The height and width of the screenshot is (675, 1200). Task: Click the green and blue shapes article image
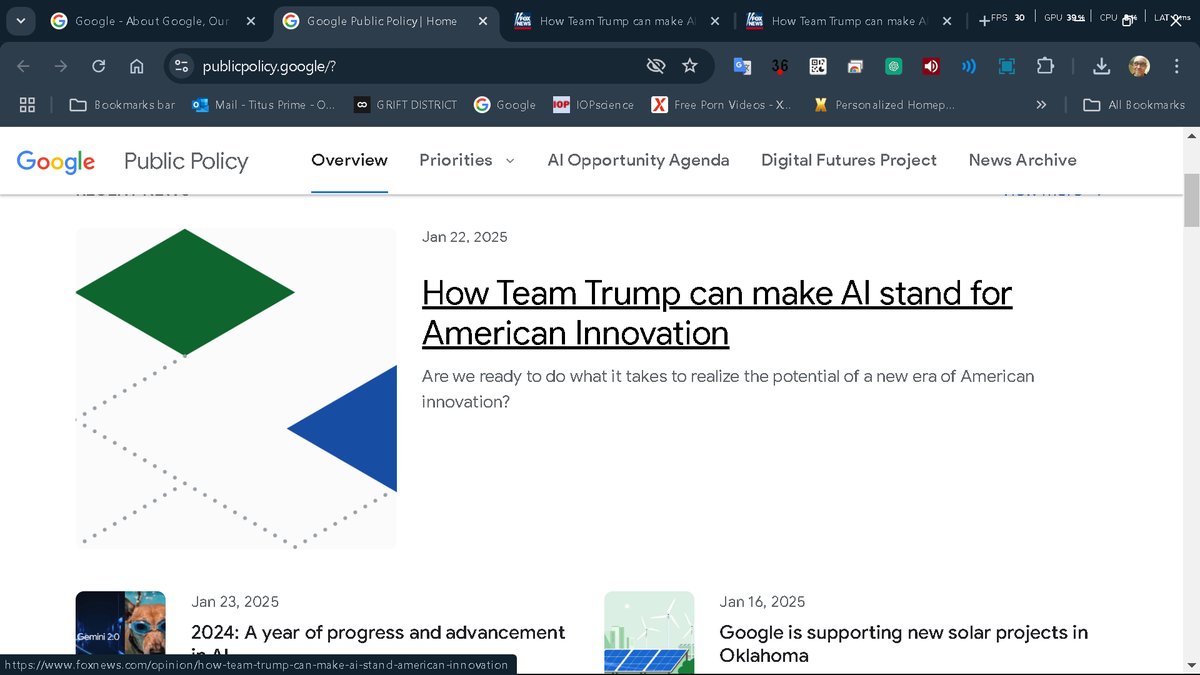pyautogui.click(x=236, y=388)
